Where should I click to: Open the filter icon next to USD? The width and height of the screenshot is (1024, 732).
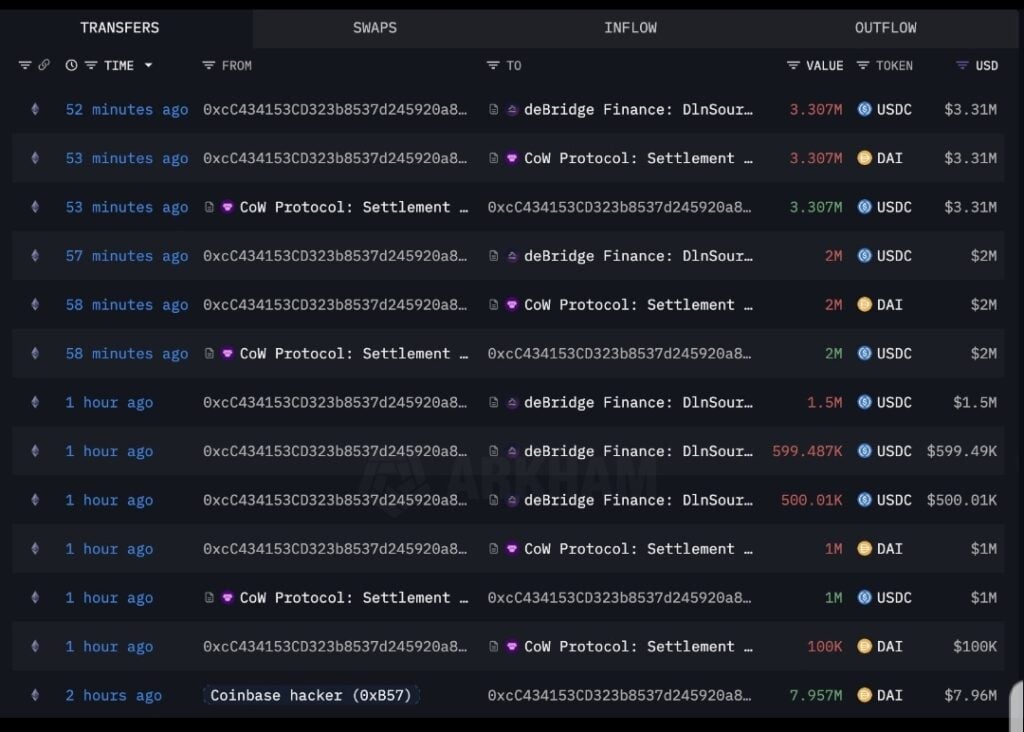coord(962,65)
